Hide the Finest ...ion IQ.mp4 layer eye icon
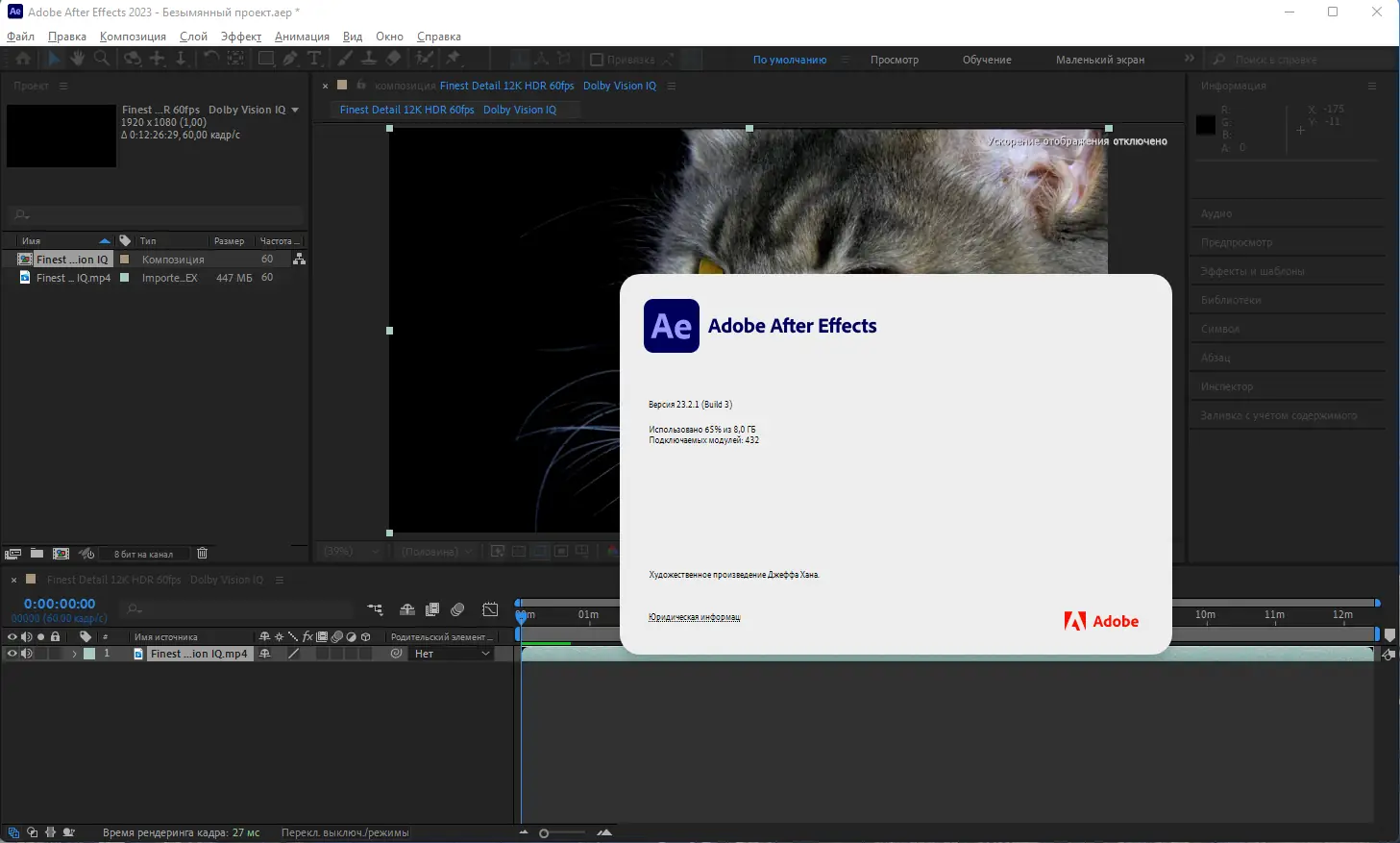Viewport: 1400px width, 843px height. click(12, 653)
